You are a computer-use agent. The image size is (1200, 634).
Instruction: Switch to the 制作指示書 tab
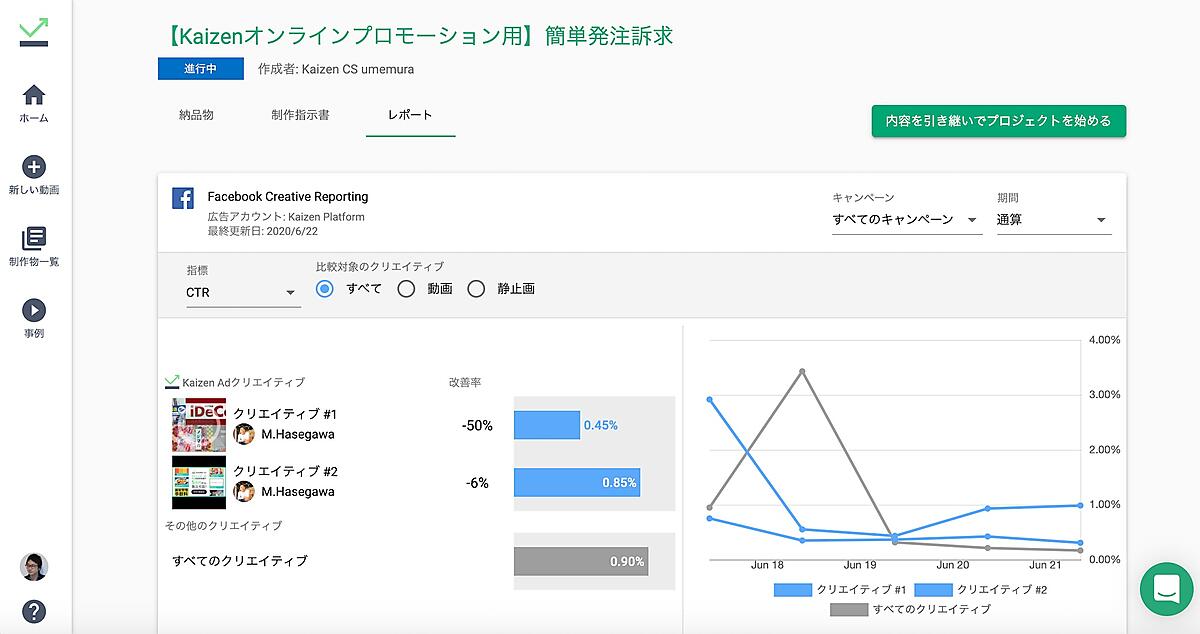point(300,115)
